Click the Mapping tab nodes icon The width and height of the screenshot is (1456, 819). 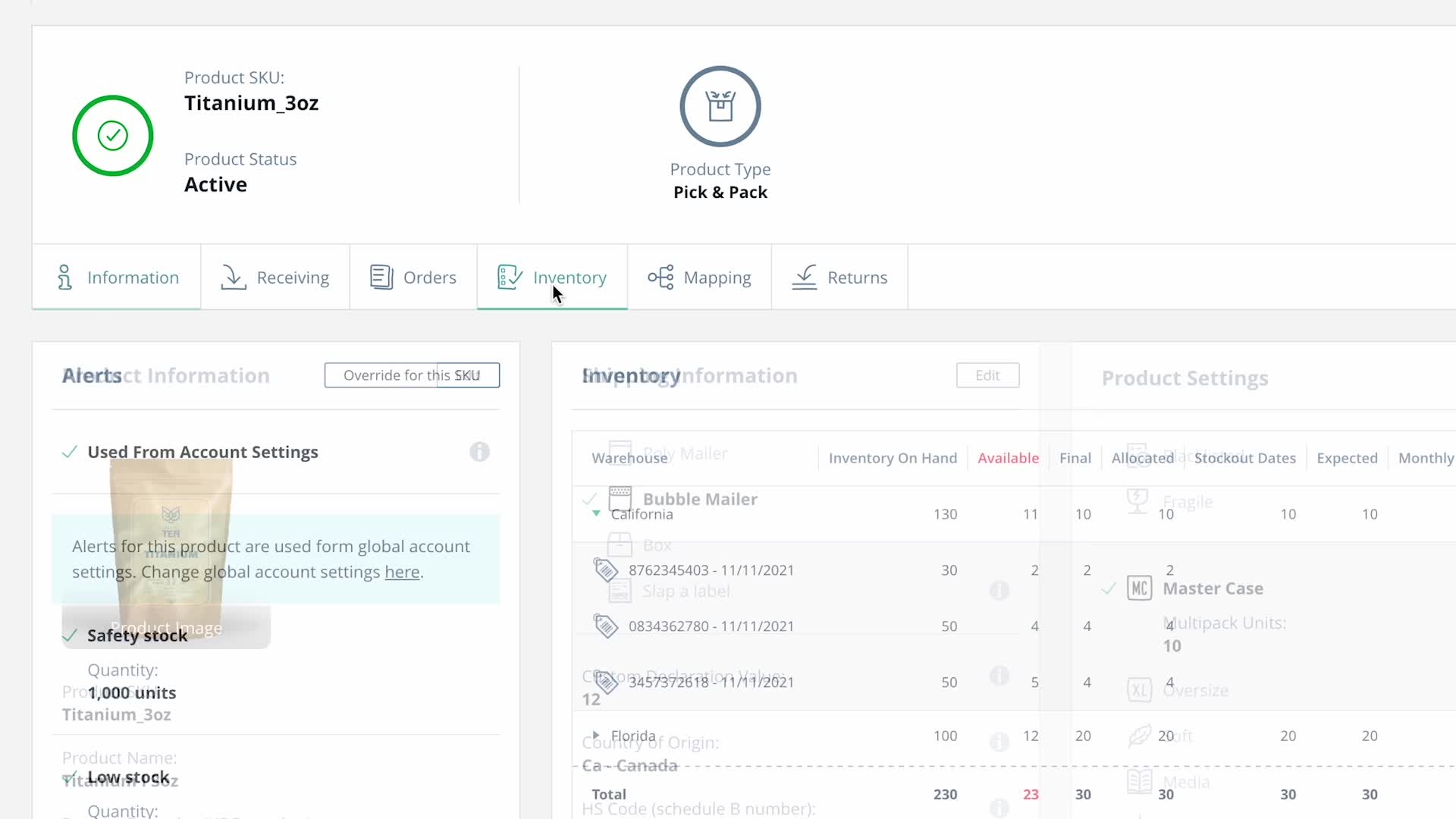click(x=661, y=278)
